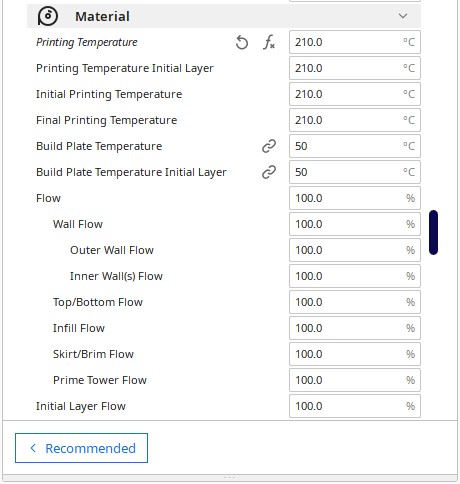Click link icon for Build Plate Temperature Initial Layer
This screenshot has width=460, height=484.
coord(269,172)
